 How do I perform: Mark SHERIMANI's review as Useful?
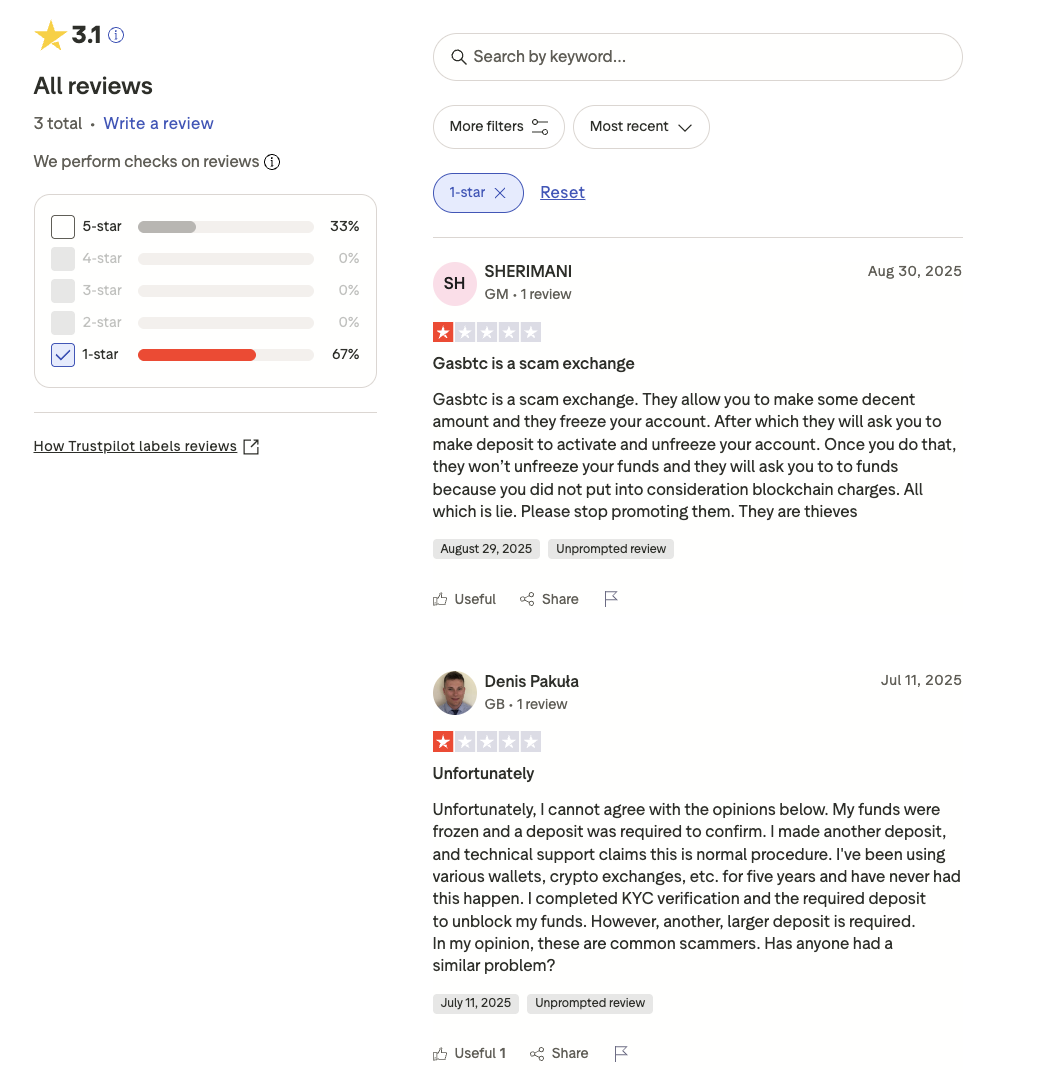[464, 599]
